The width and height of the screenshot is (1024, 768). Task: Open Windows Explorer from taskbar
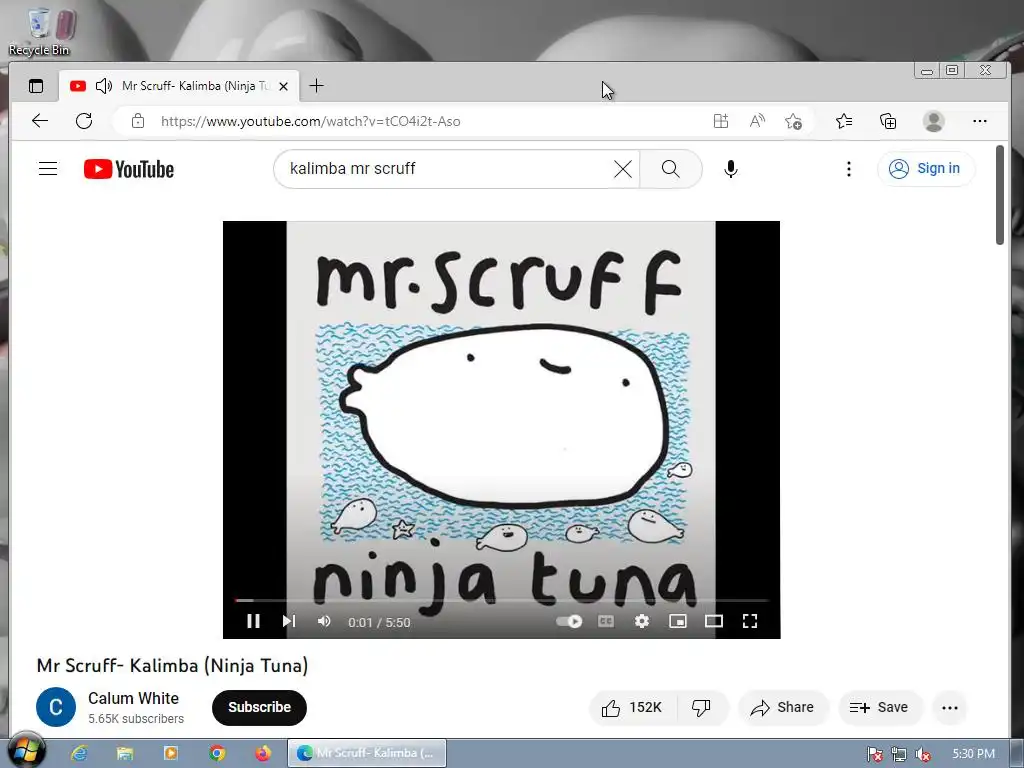tap(125, 753)
